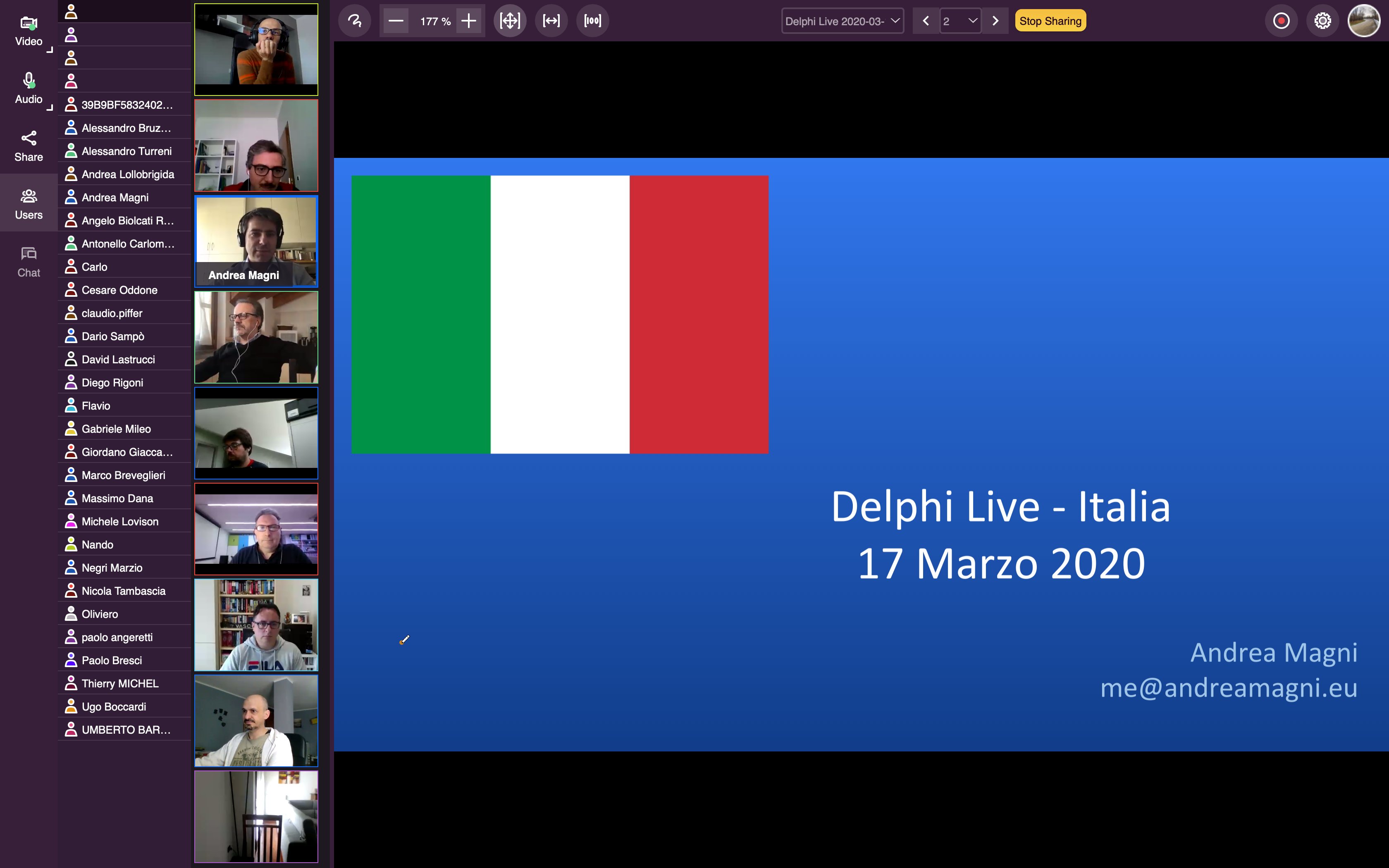Select user Cesare Oddone

[x=124, y=290]
